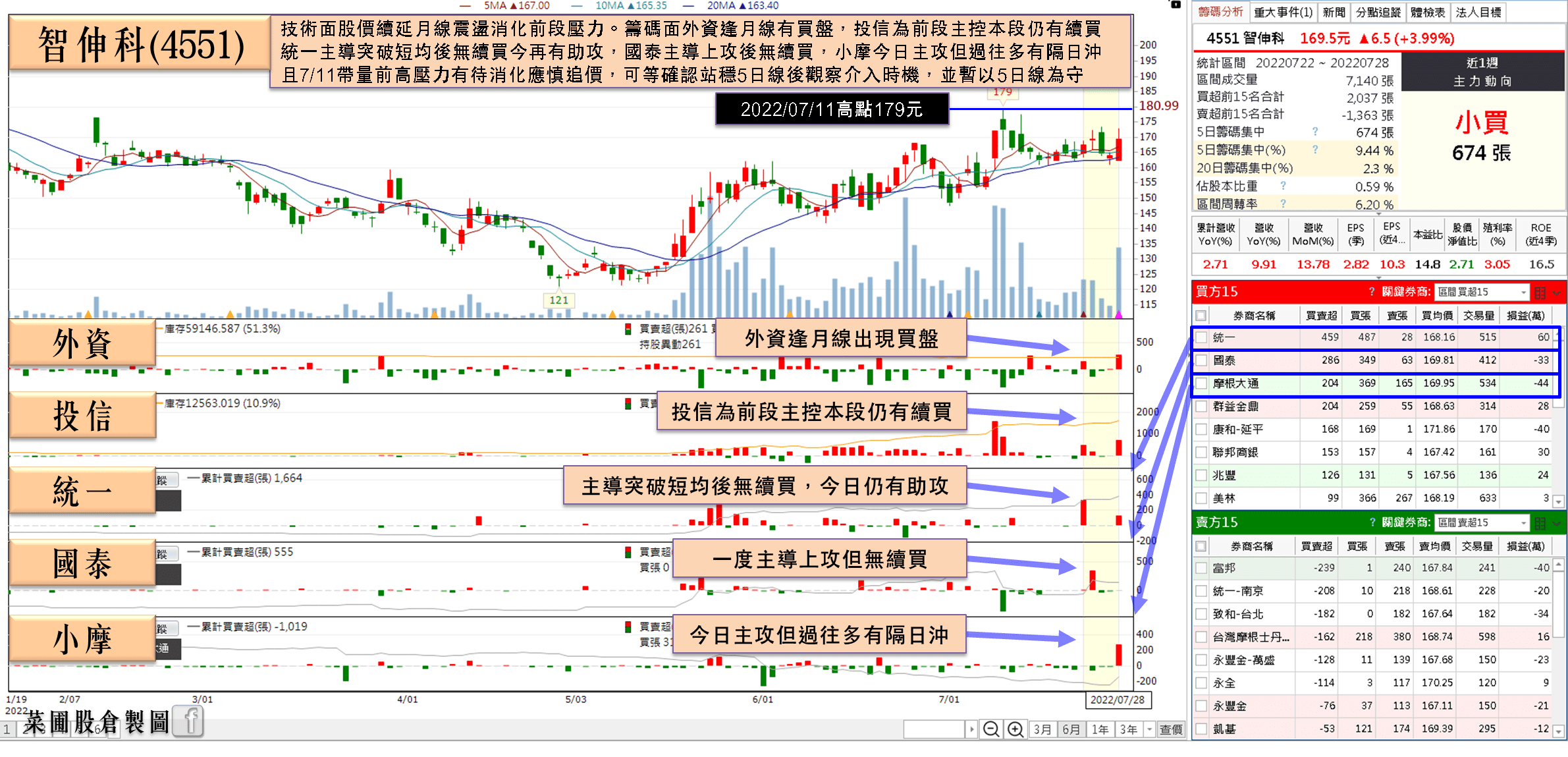1568x757 pixels.
Task: Select 聯邦商銀 row in buyers list
Action: 1372,452
